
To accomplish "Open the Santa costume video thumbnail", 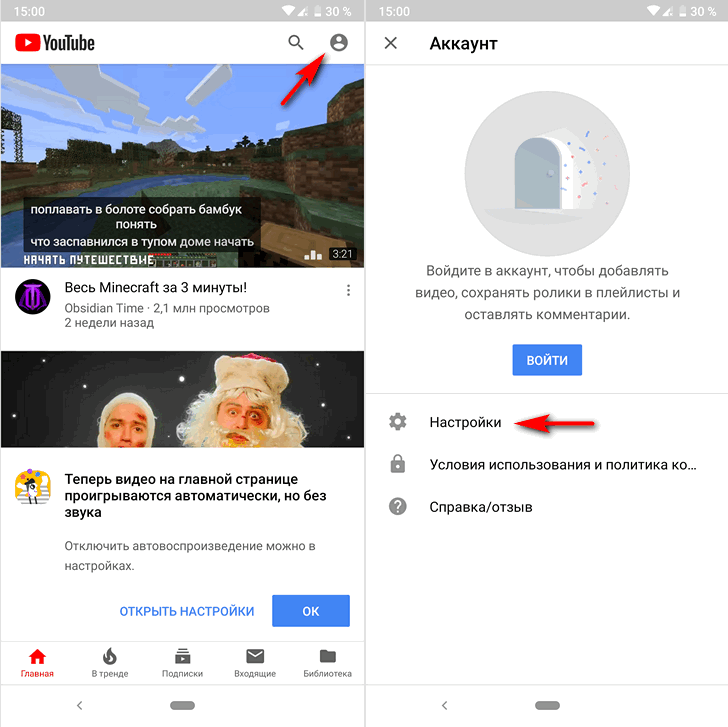I will click(182, 399).
